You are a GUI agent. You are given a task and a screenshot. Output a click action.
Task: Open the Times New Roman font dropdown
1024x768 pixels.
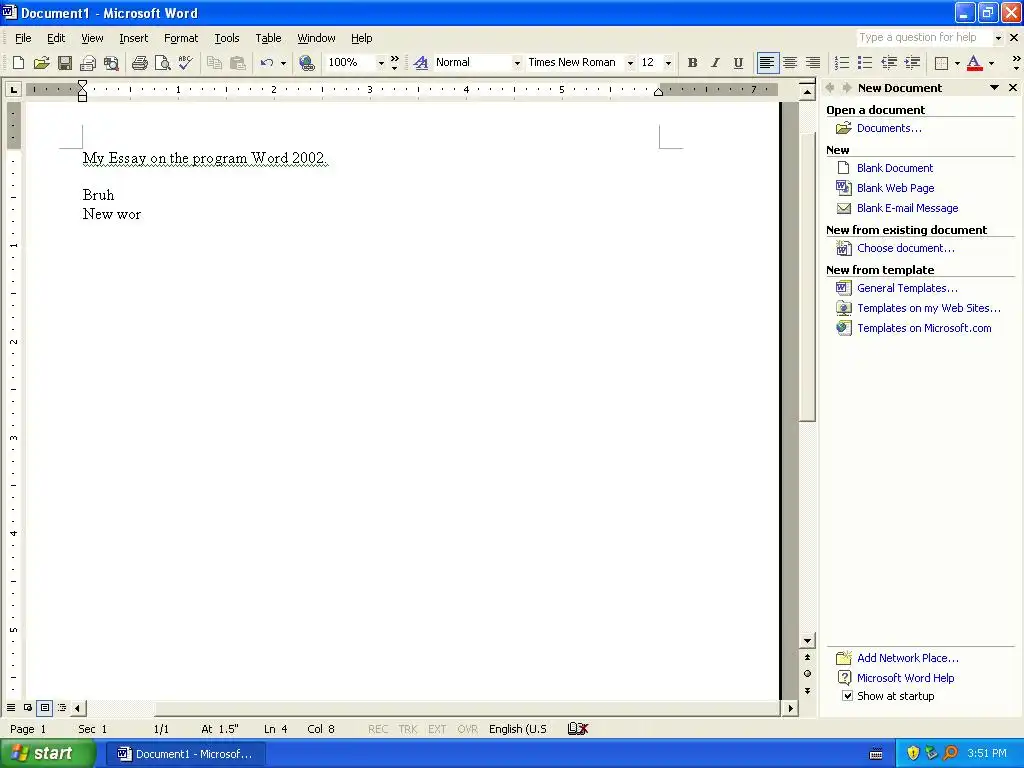tap(630, 63)
